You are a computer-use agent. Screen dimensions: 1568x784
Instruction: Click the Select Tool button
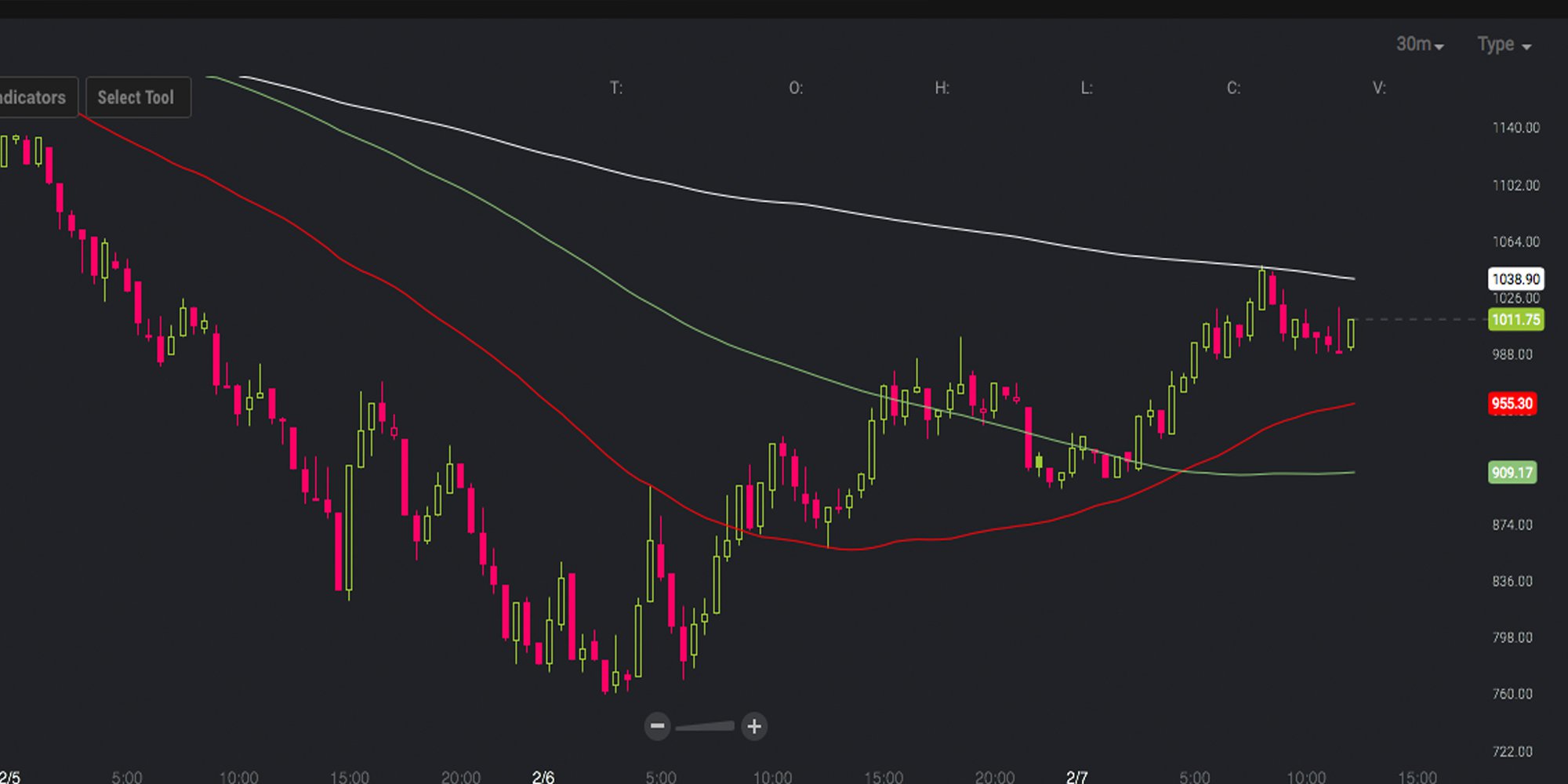coord(137,97)
